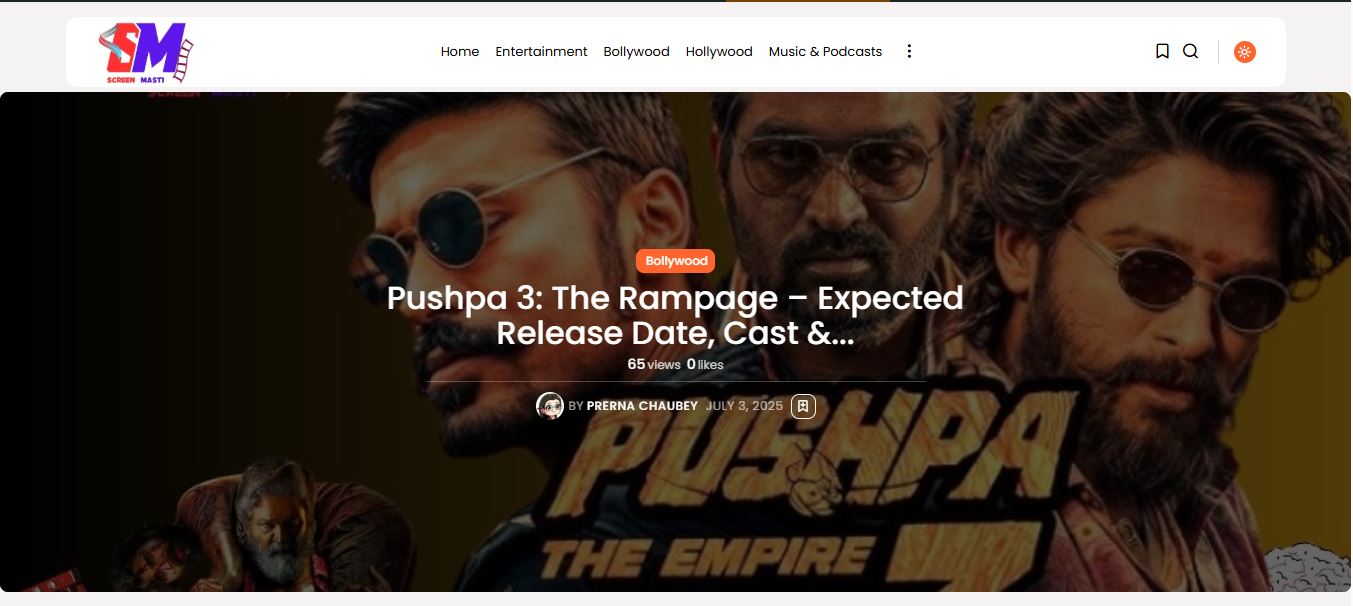Open author Prerna Chaubey's profile link
The width and height of the screenshot is (1353, 606).
coord(642,406)
